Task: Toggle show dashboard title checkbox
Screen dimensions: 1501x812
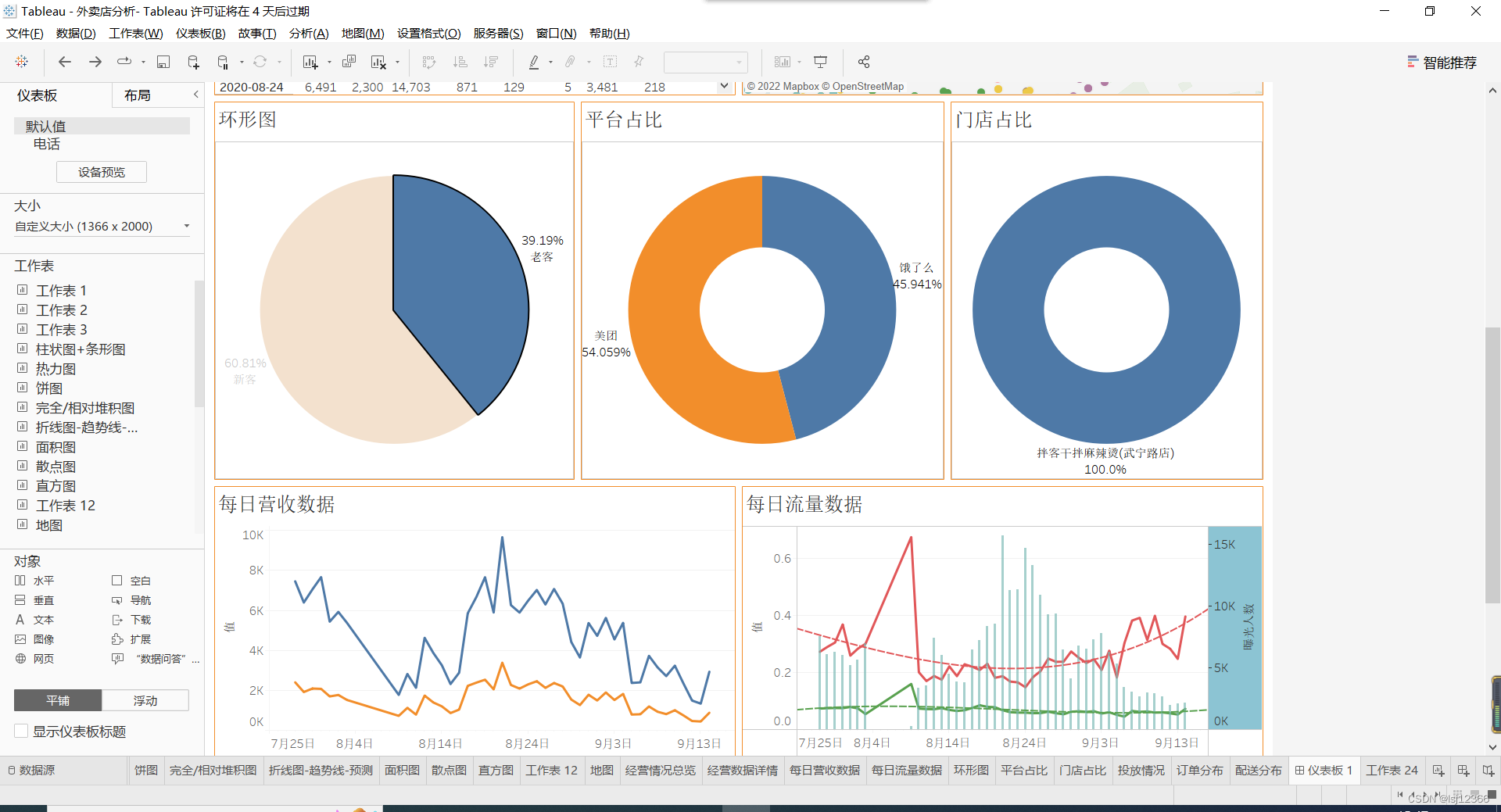Action: 22,731
